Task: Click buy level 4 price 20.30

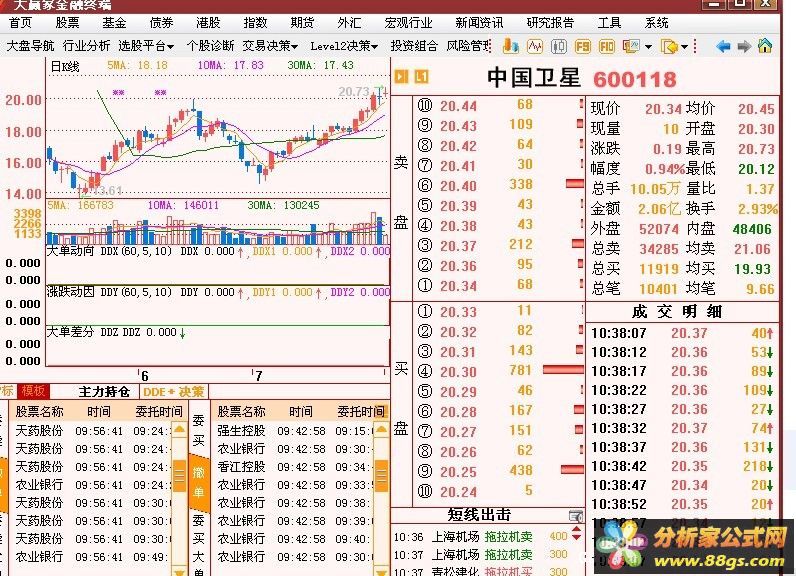Action: coord(458,372)
